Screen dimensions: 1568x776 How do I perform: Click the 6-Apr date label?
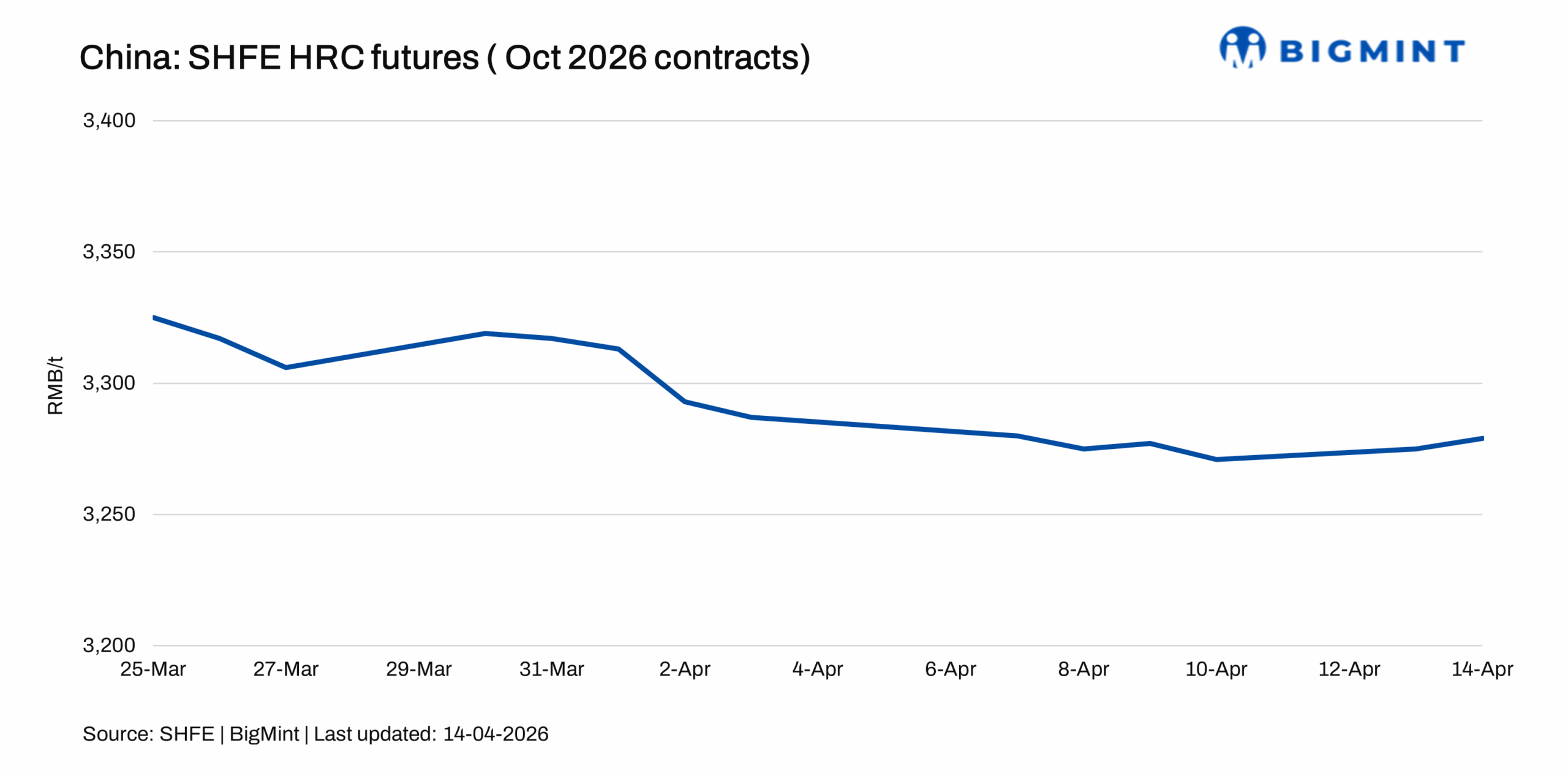point(950,669)
